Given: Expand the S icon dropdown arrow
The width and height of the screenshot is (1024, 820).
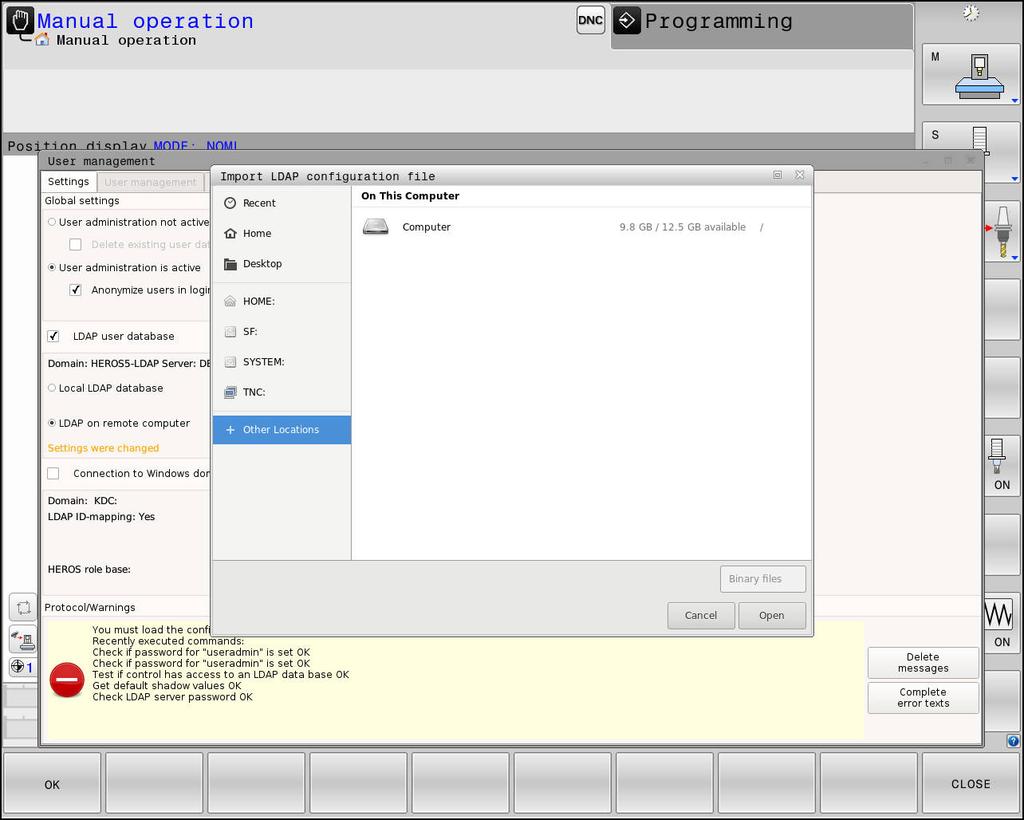Looking at the screenshot, I should click(1014, 178).
